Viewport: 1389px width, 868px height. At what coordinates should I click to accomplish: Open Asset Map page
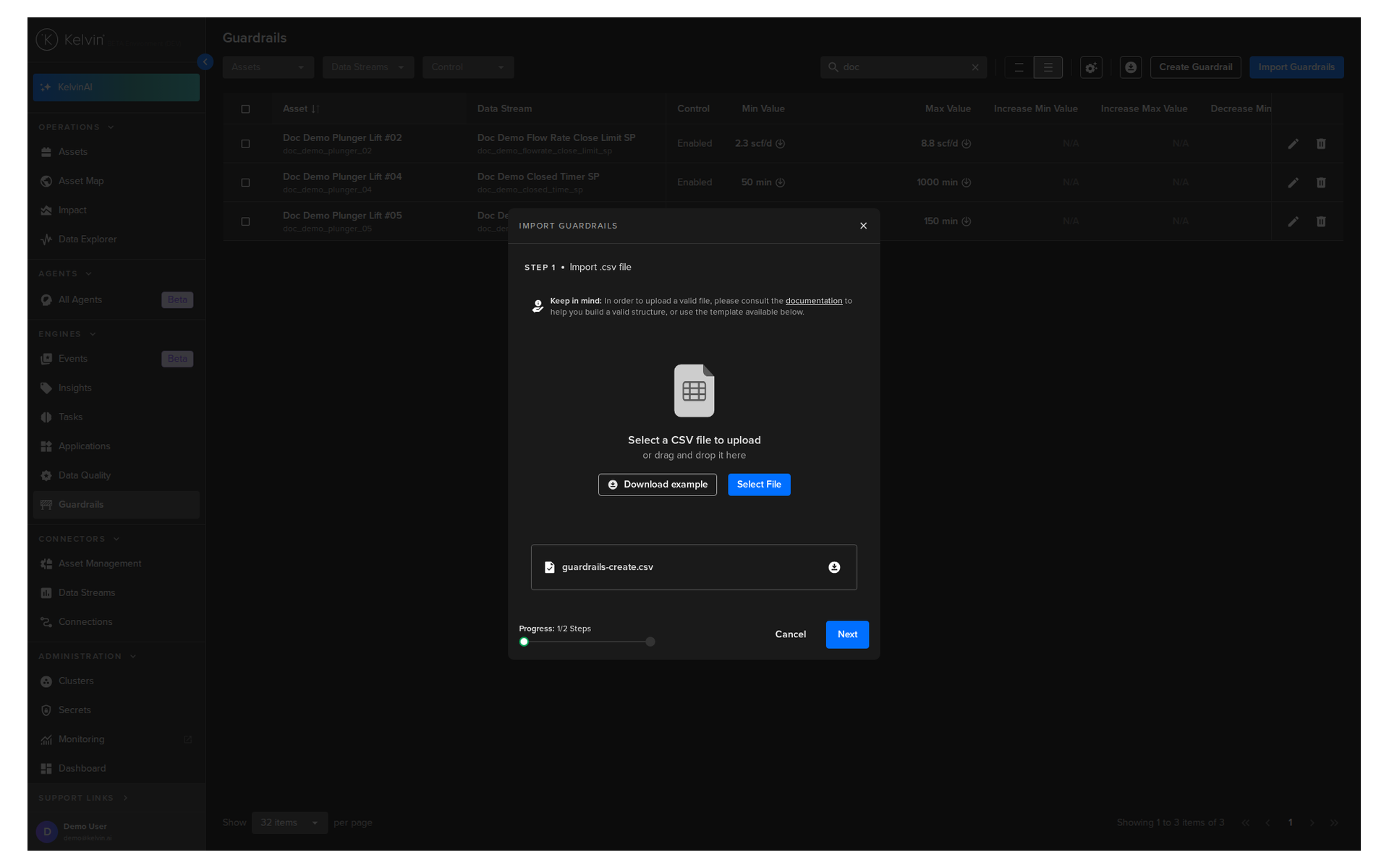[x=116, y=181]
